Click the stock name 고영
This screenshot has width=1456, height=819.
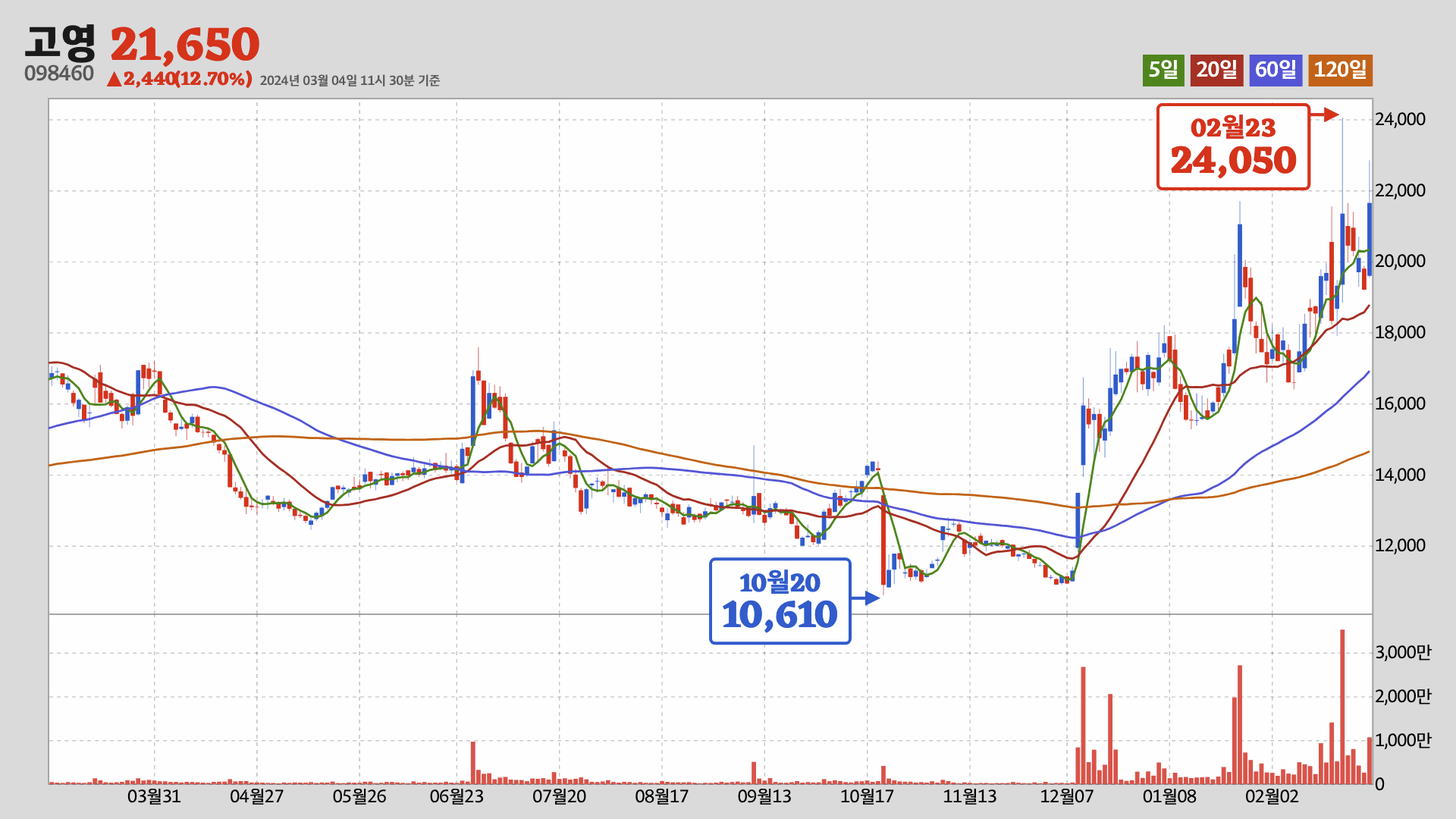click(x=60, y=42)
